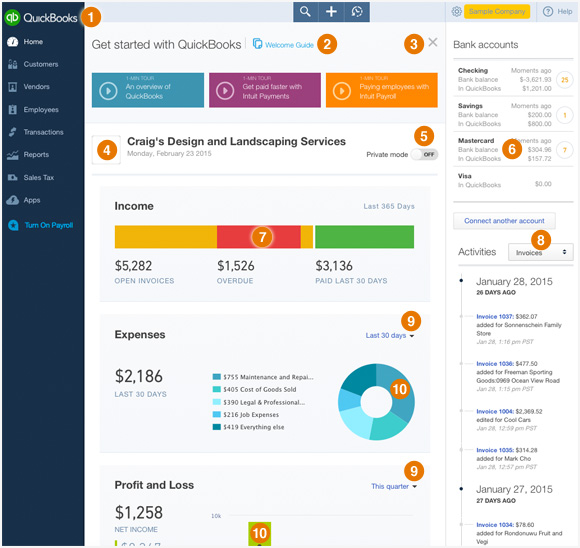Image resolution: width=580 pixels, height=548 pixels.
Task: Click the $1,526 overdue amount
Action: click(236, 266)
